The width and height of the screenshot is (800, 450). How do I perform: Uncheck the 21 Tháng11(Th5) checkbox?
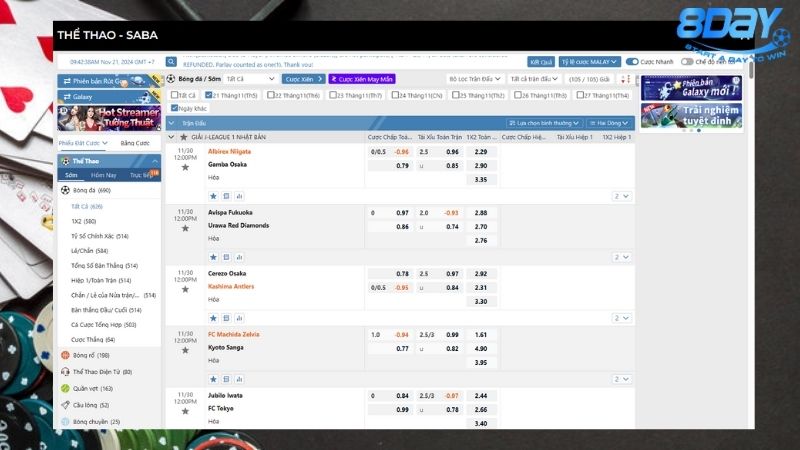[208, 95]
